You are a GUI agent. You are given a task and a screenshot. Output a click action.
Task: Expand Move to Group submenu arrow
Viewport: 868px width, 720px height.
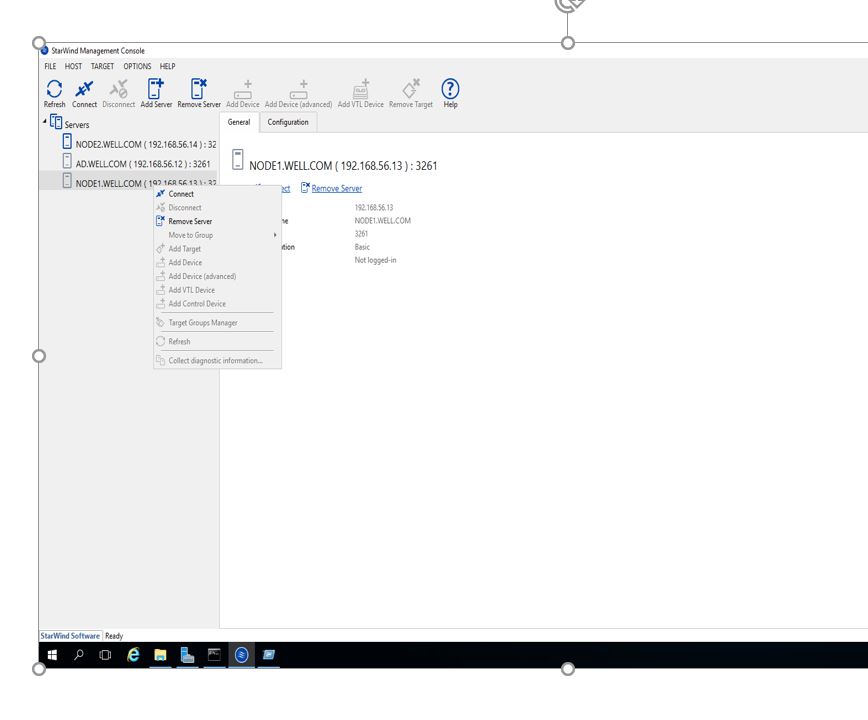(275, 235)
